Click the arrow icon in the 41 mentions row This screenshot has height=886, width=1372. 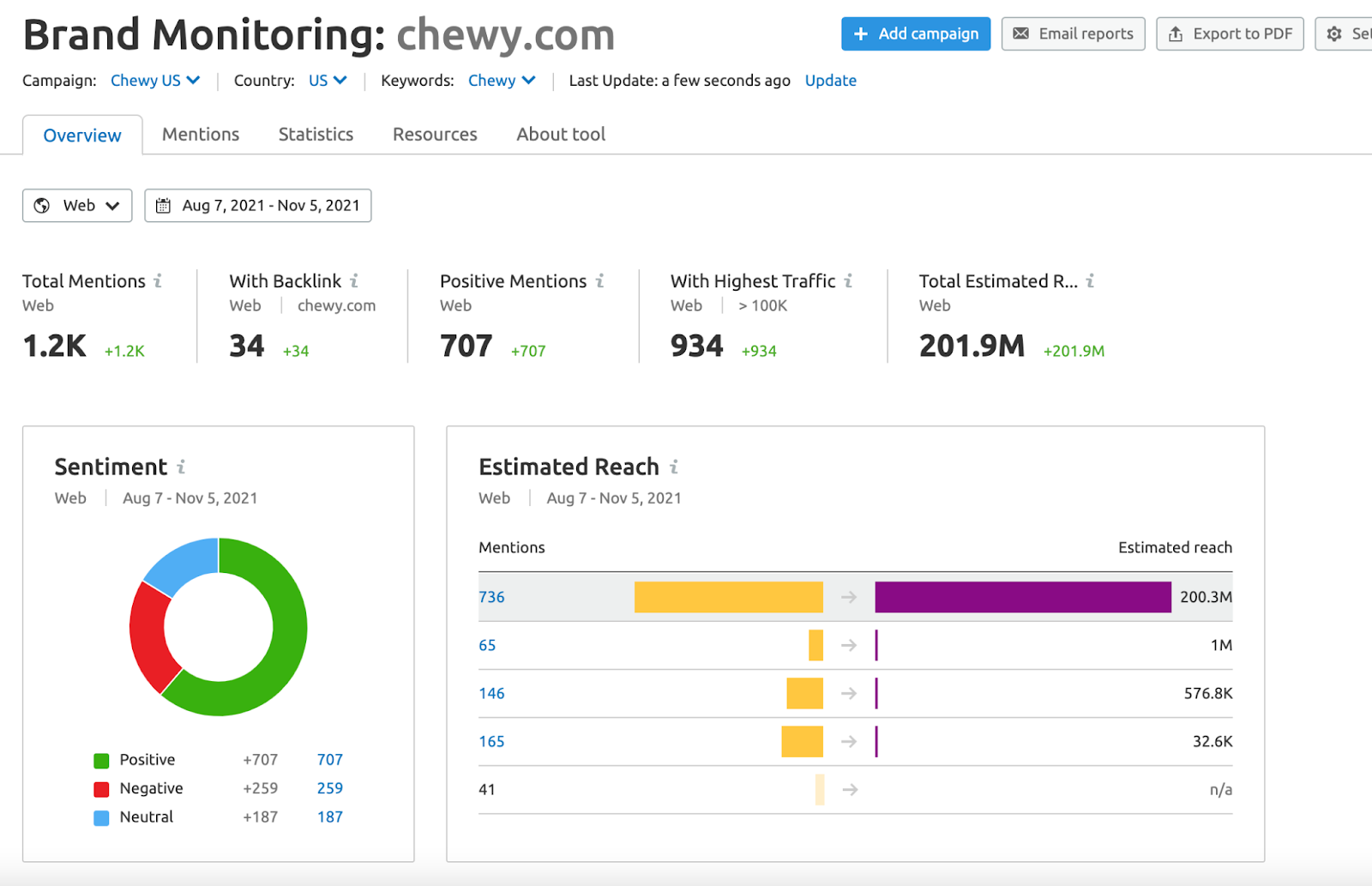coord(849,789)
